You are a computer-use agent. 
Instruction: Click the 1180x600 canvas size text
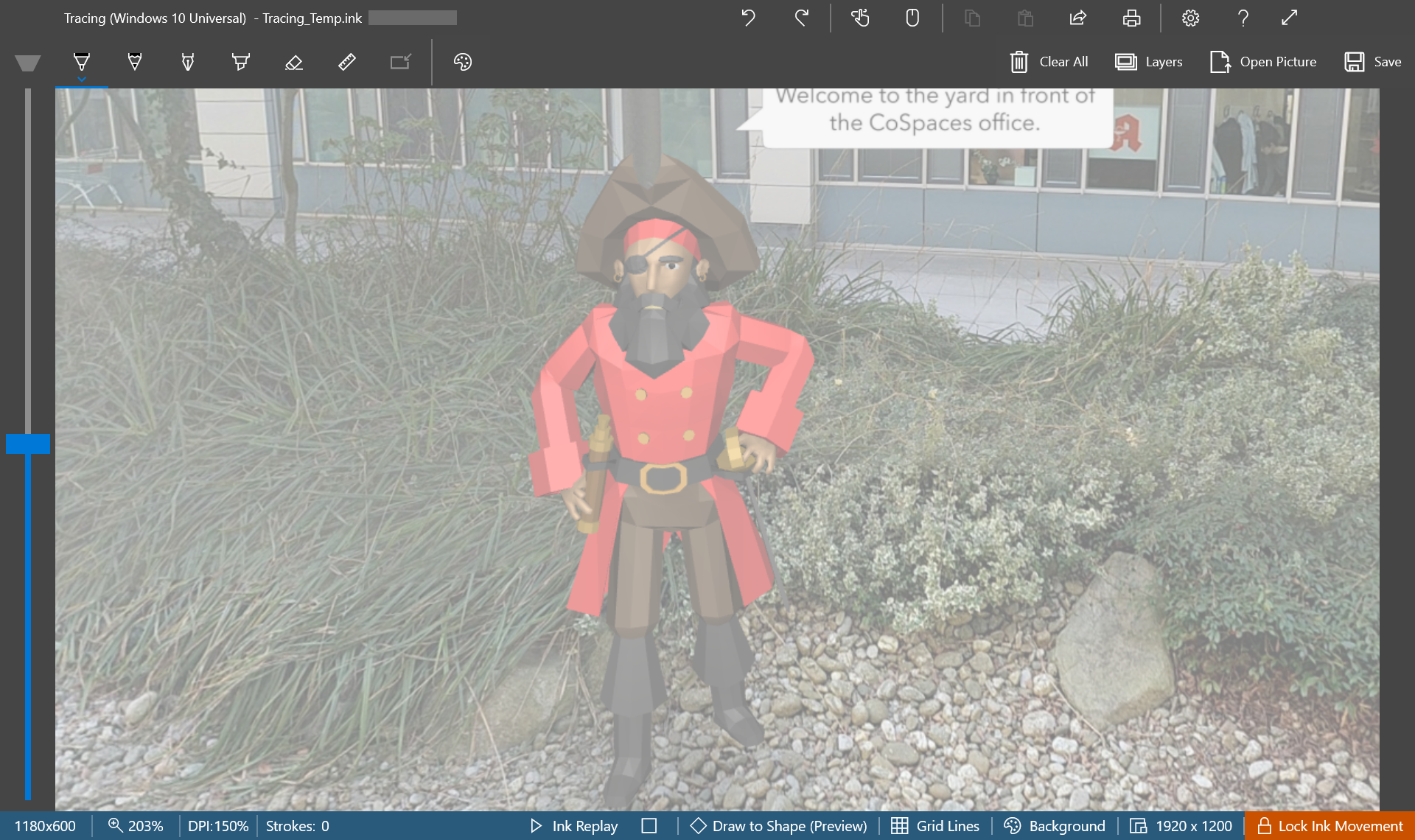[x=45, y=826]
